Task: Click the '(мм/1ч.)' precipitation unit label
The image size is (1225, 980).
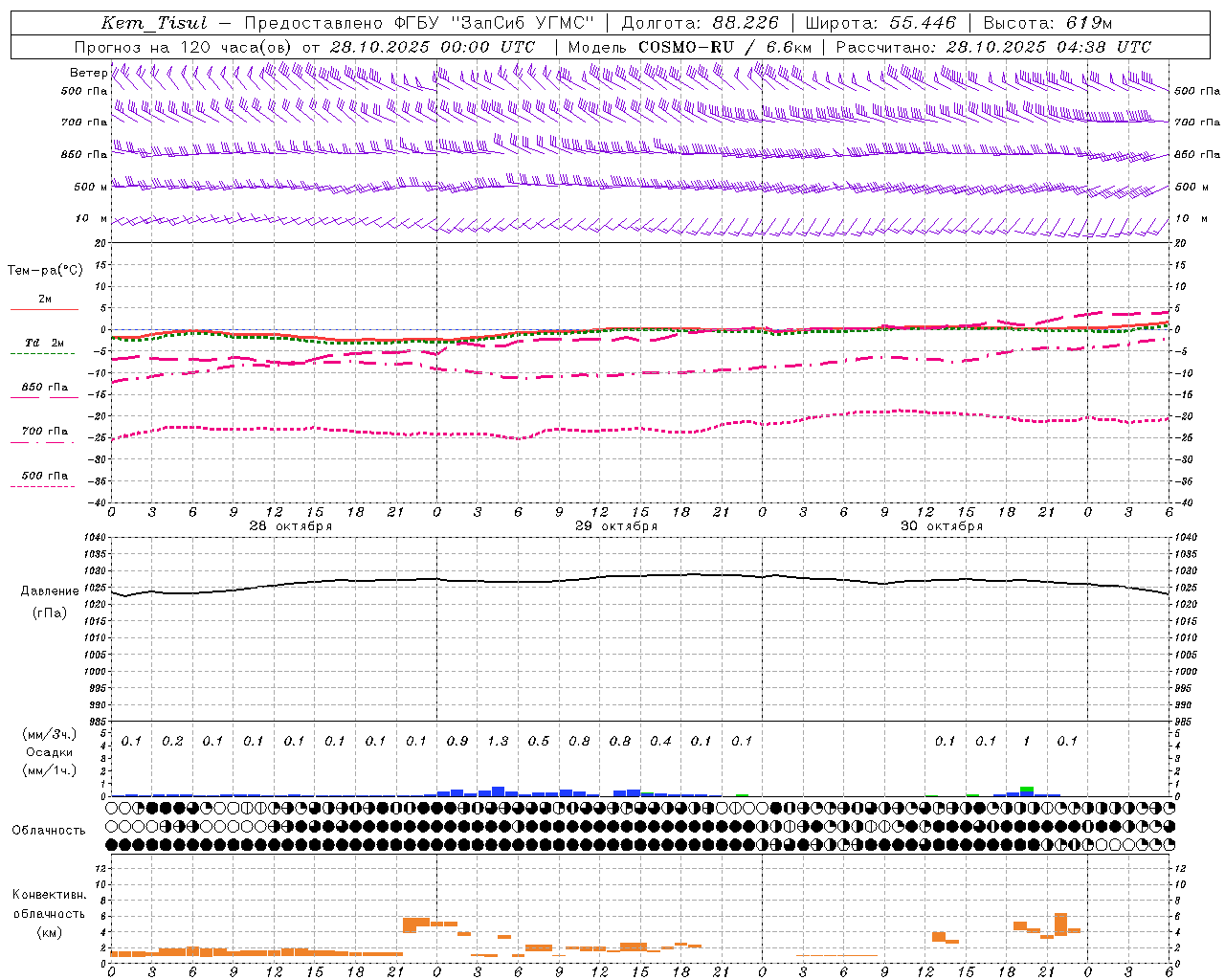Action: (x=50, y=770)
